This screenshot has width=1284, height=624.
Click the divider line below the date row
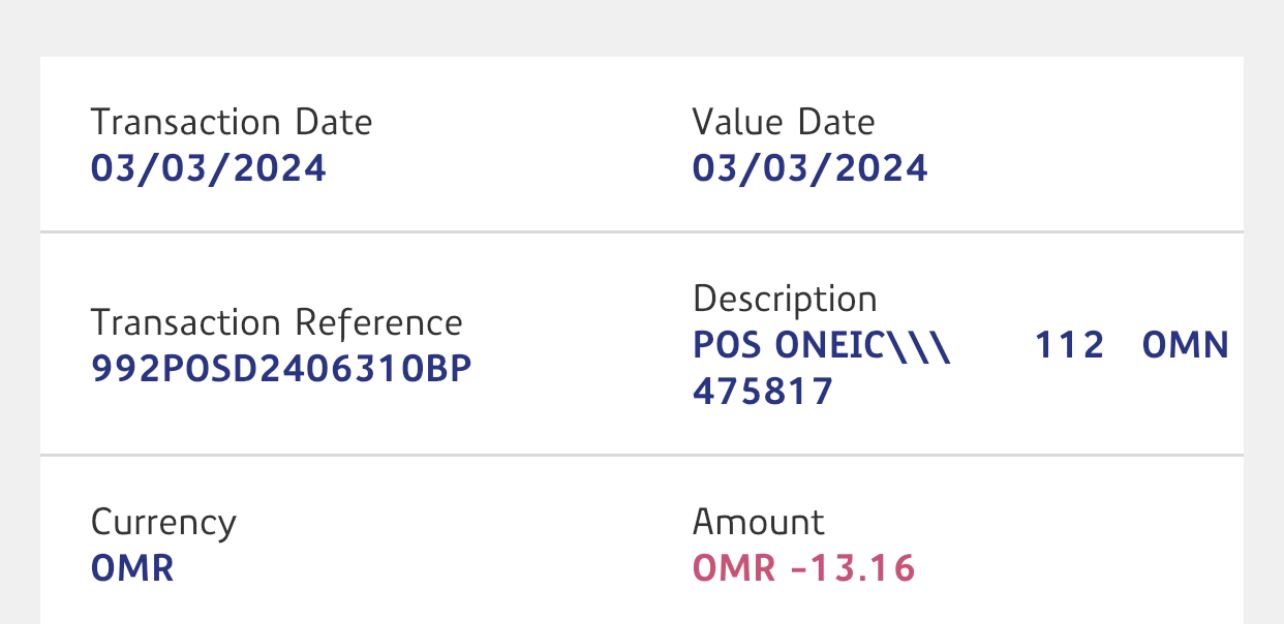coord(641,232)
